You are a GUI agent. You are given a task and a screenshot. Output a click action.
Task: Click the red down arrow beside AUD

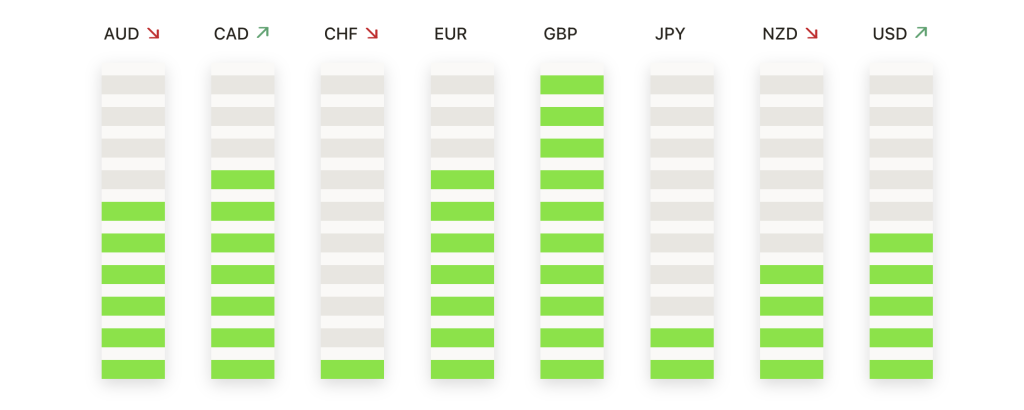pos(153,34)
